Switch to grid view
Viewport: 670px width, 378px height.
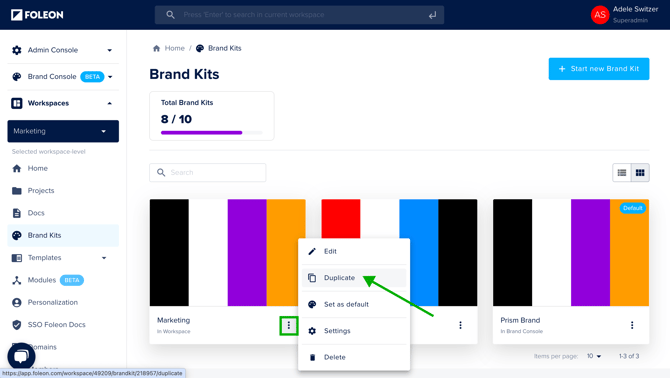(640, 173)
